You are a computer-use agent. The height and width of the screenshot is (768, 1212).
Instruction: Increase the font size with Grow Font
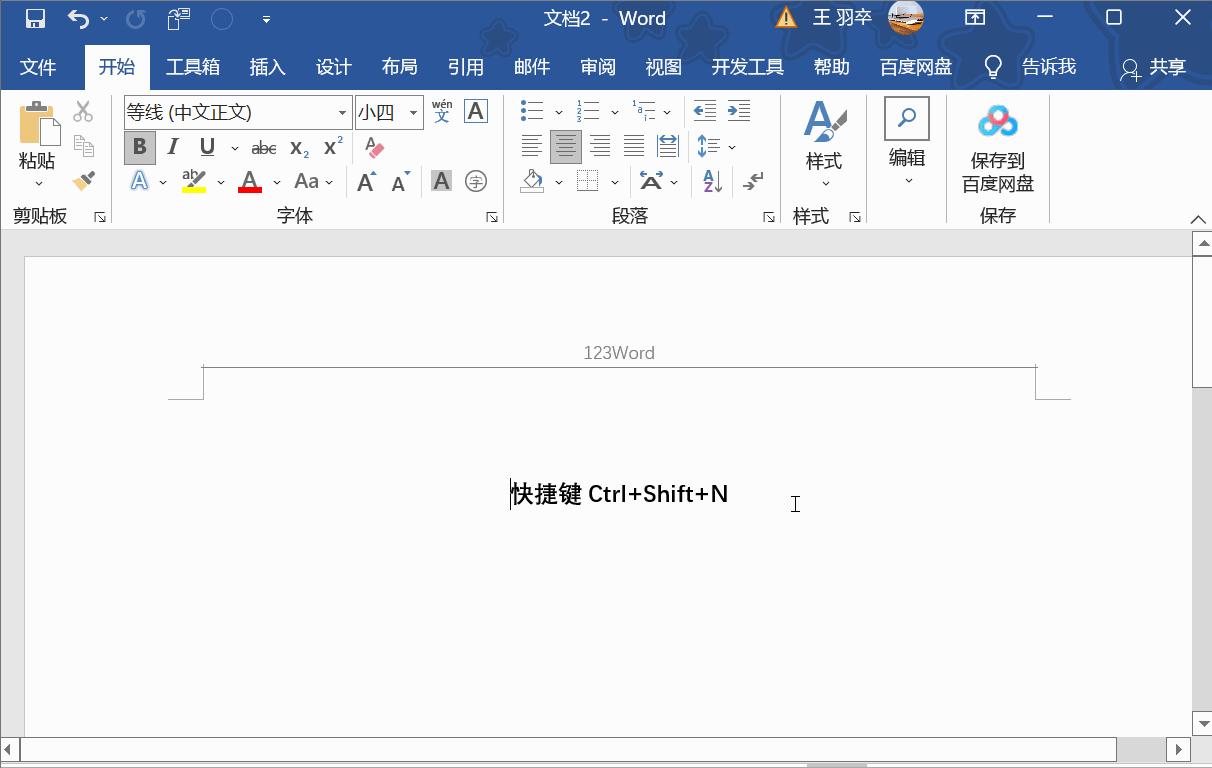tap(366, 181)
